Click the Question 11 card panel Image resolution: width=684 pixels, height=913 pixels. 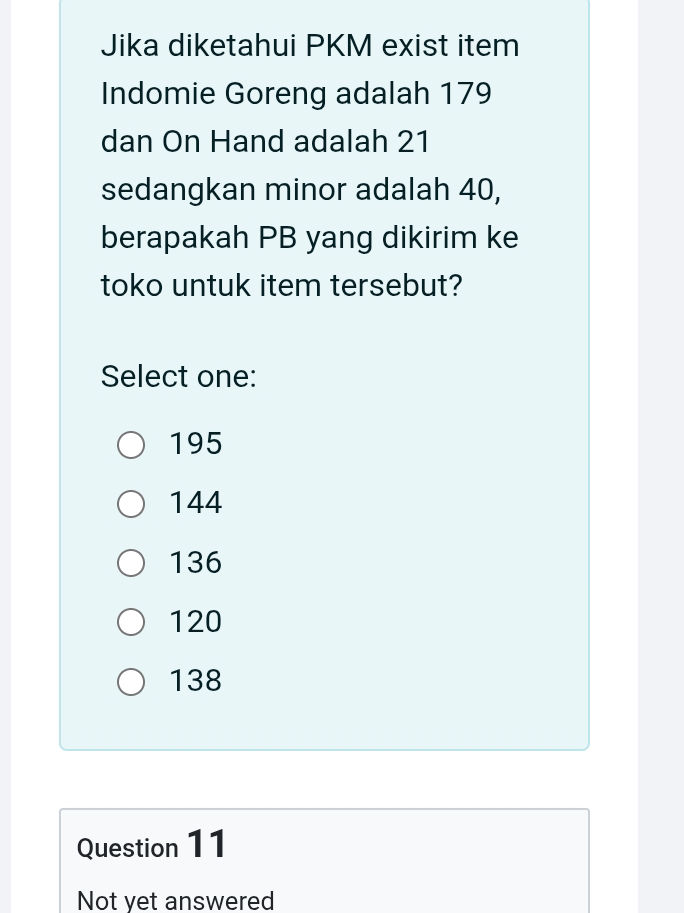tap(324, 860)
